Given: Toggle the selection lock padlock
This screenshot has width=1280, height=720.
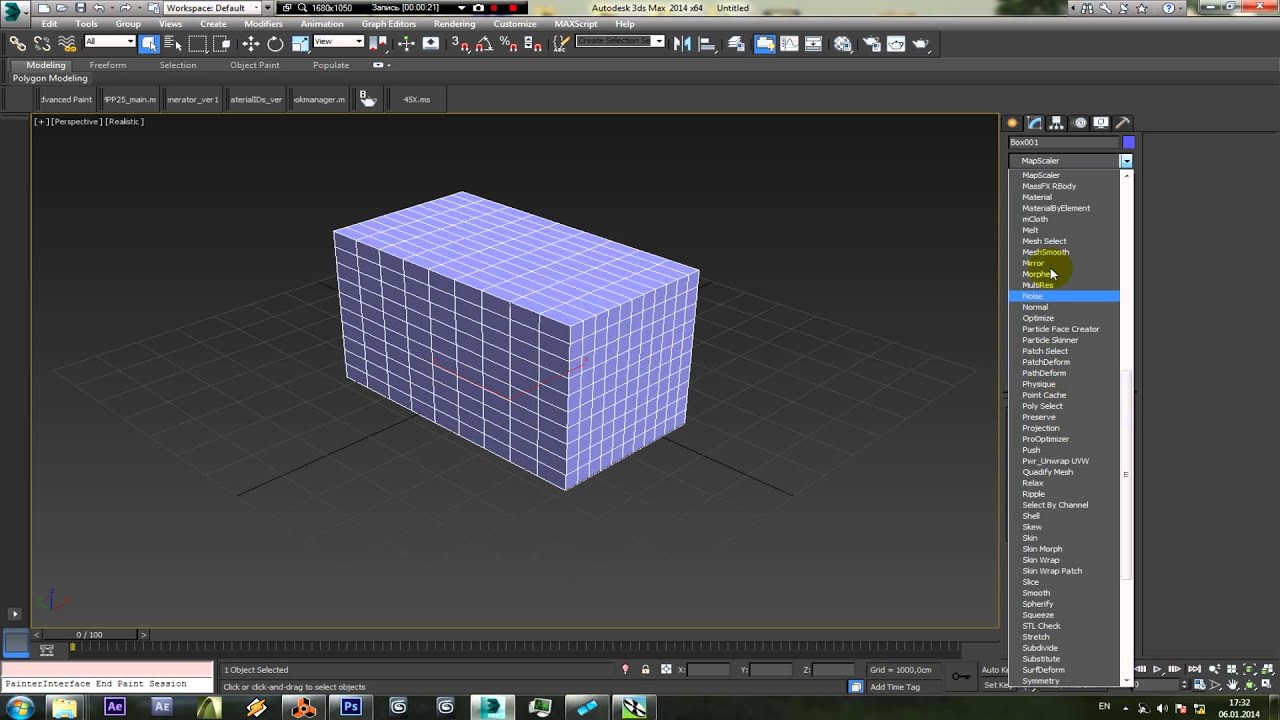Looking at the screenshot, I should click(646, 670).
